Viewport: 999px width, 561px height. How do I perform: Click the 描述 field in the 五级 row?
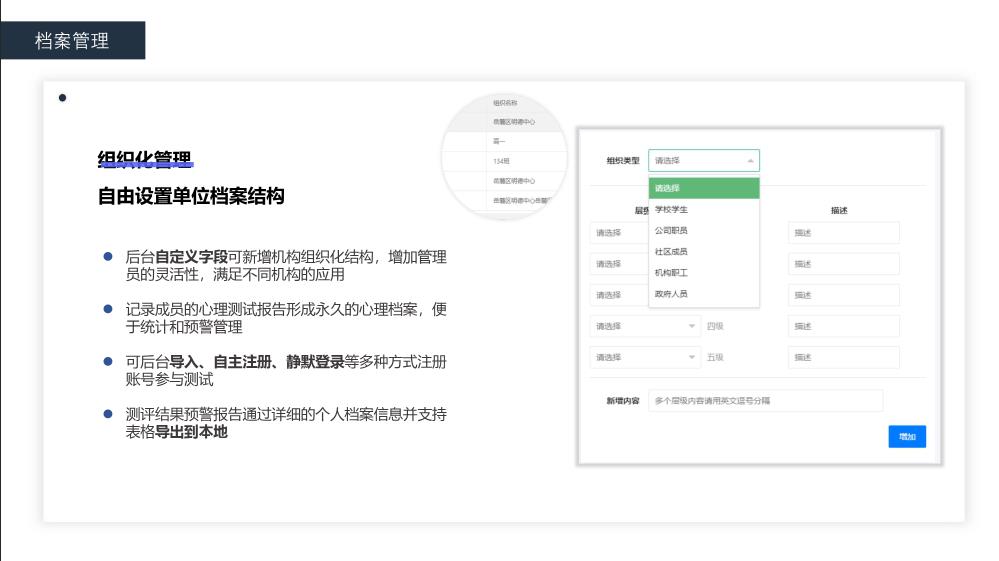click(844, 357)
